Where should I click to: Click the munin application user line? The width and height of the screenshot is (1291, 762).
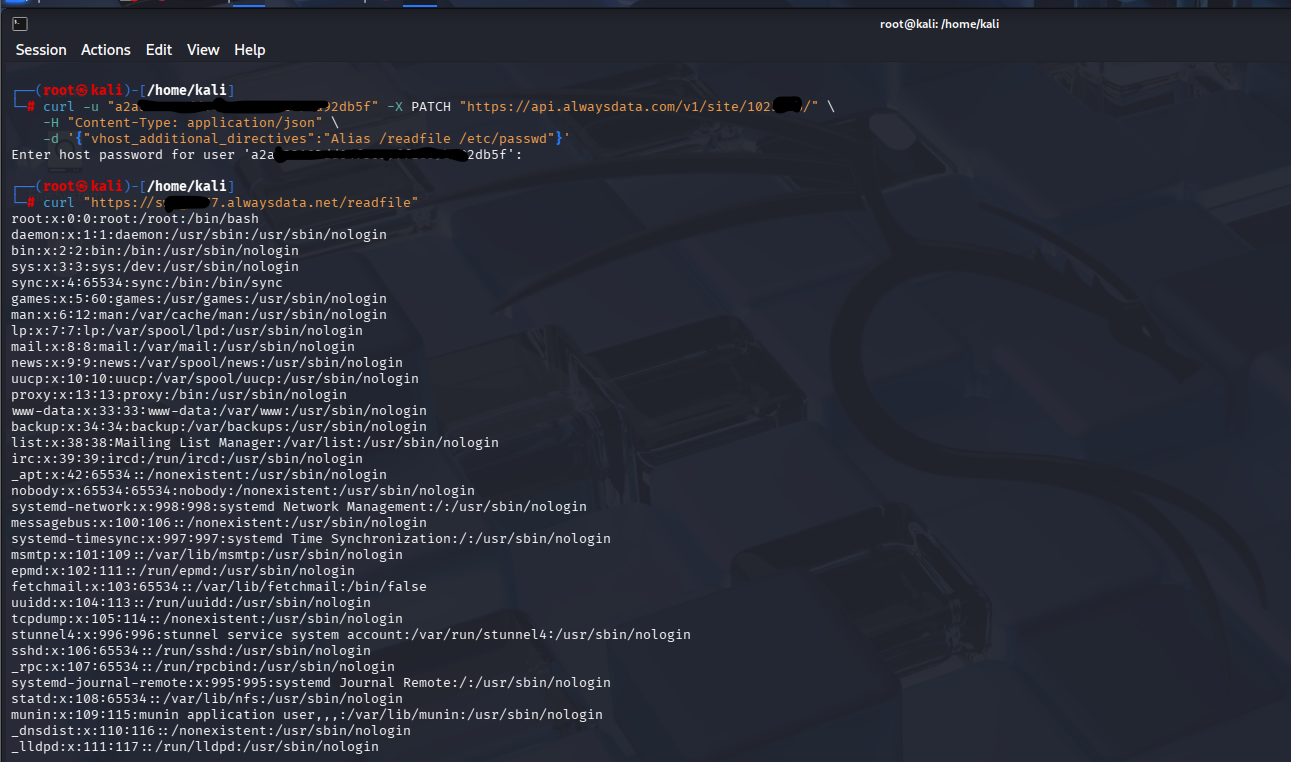click(x=307, y=714)
